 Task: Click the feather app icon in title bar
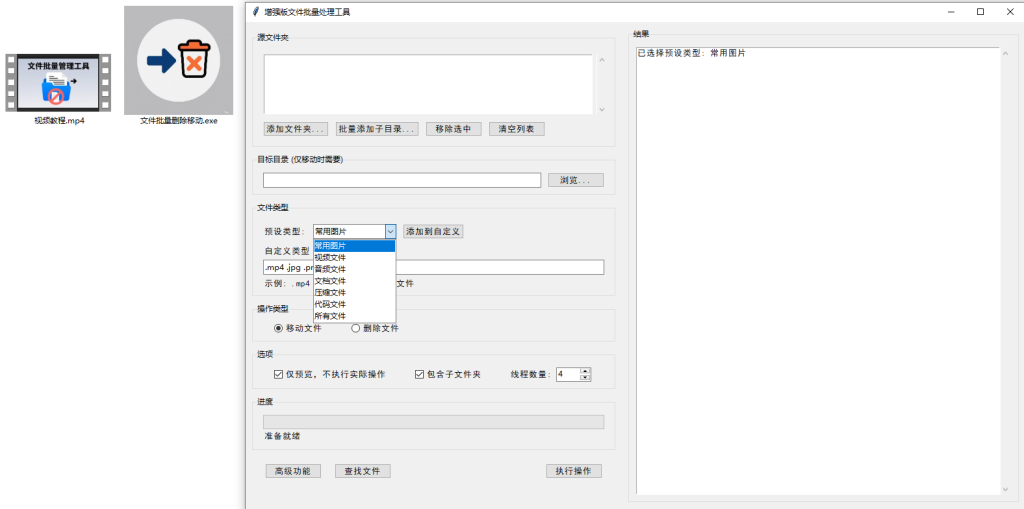point(256,12)
